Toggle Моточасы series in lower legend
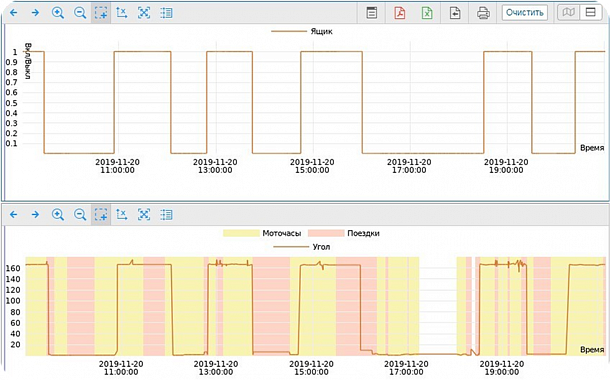This screenshot has height=380, width=610. tap(262, 233)
